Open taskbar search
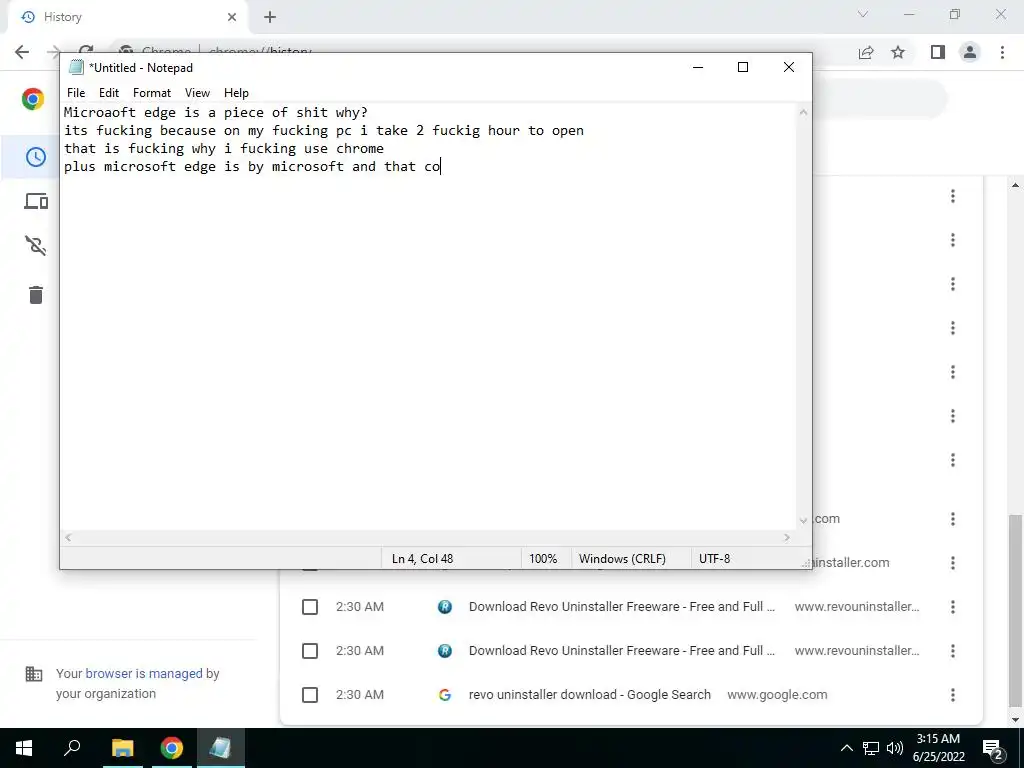 (72, 748)
